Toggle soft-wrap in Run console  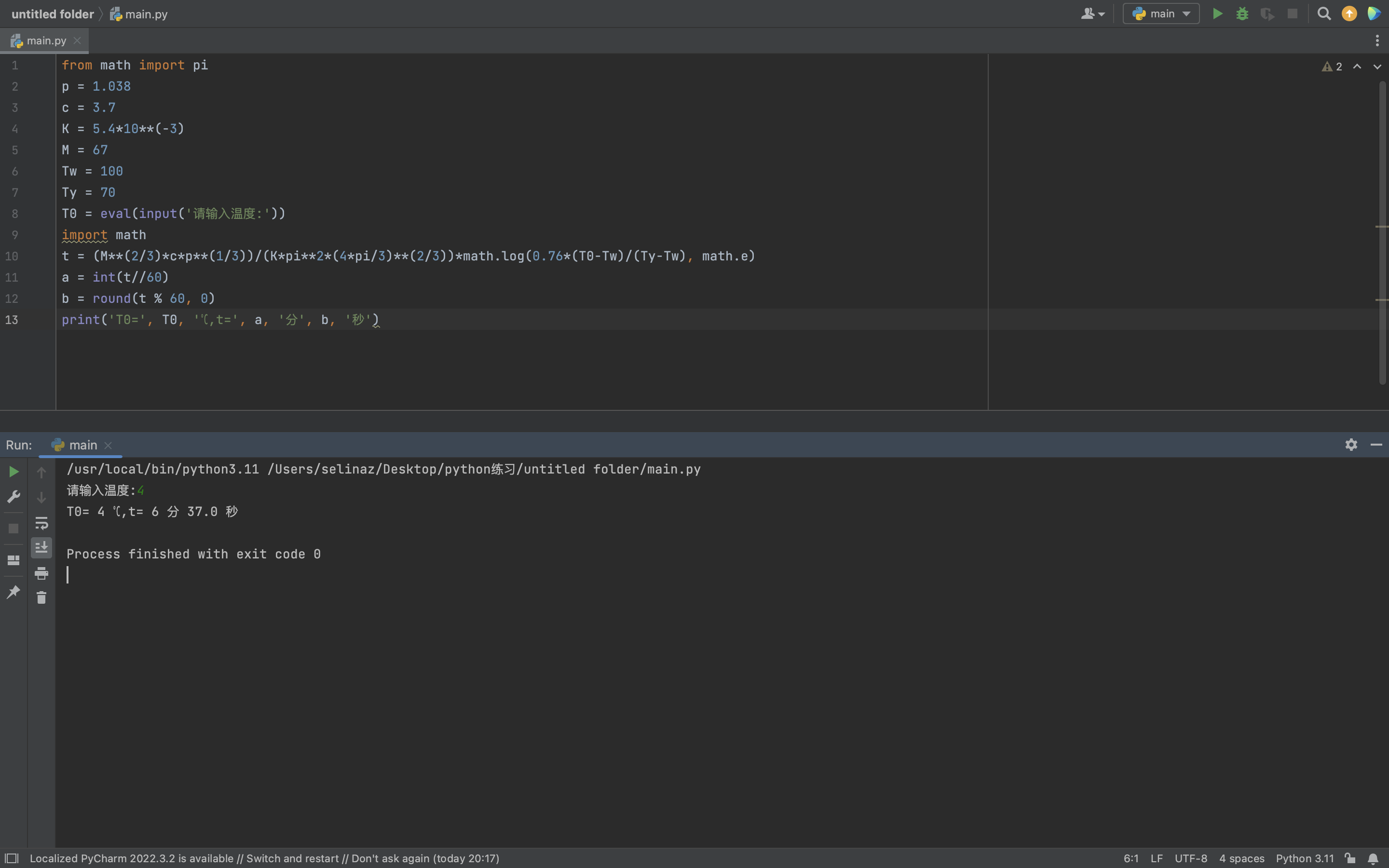click(x=41, y=523)
